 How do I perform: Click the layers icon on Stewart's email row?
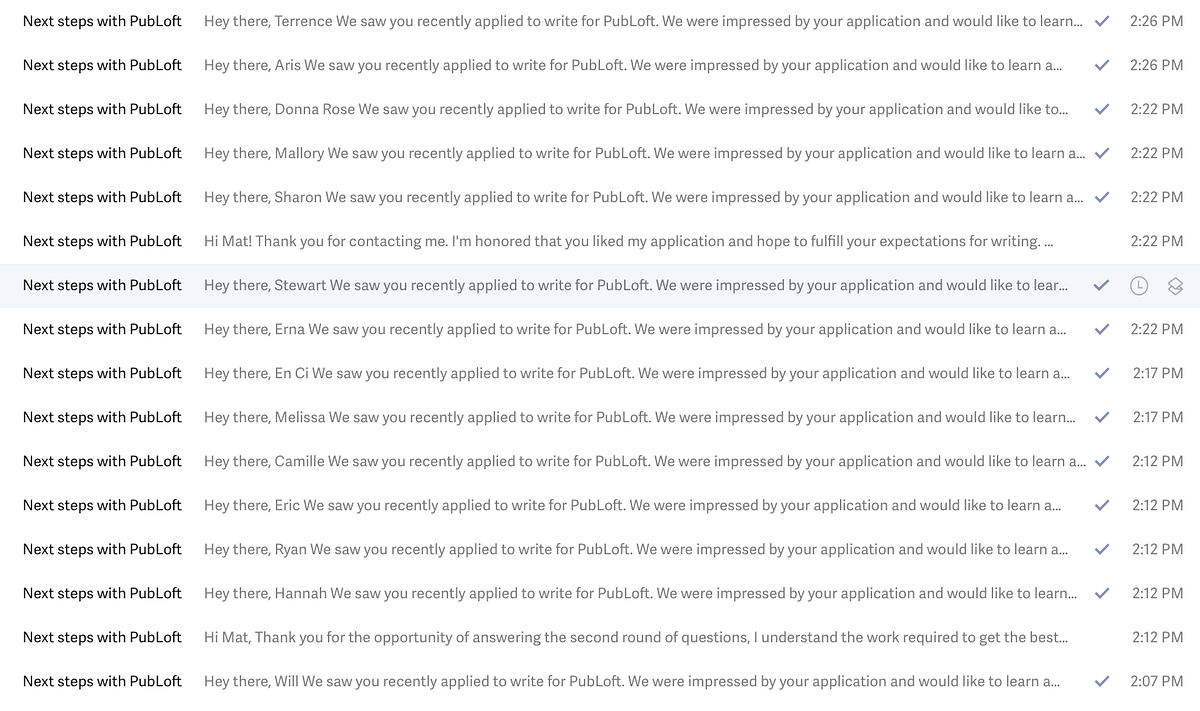click(1175, 285)
